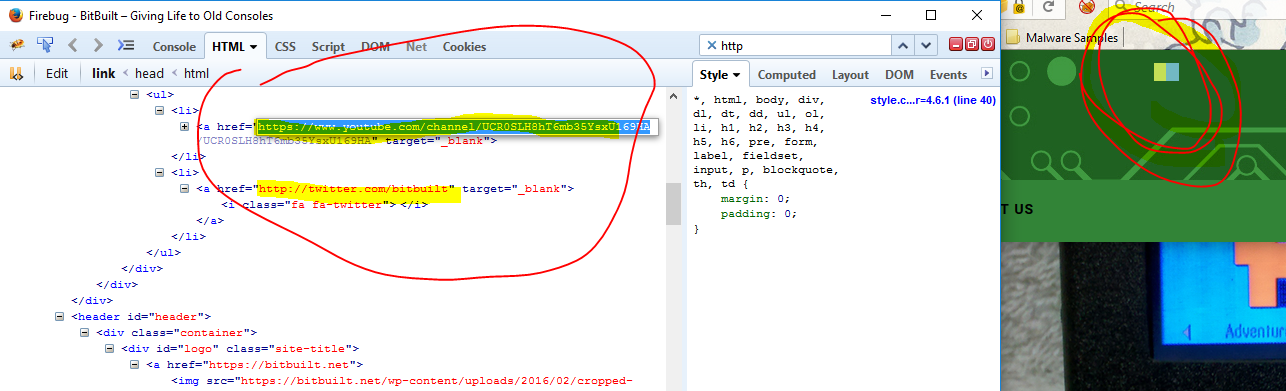Switch to Computed side tab
This screenshot has width=1286, height=391.
tap(787, 75)
